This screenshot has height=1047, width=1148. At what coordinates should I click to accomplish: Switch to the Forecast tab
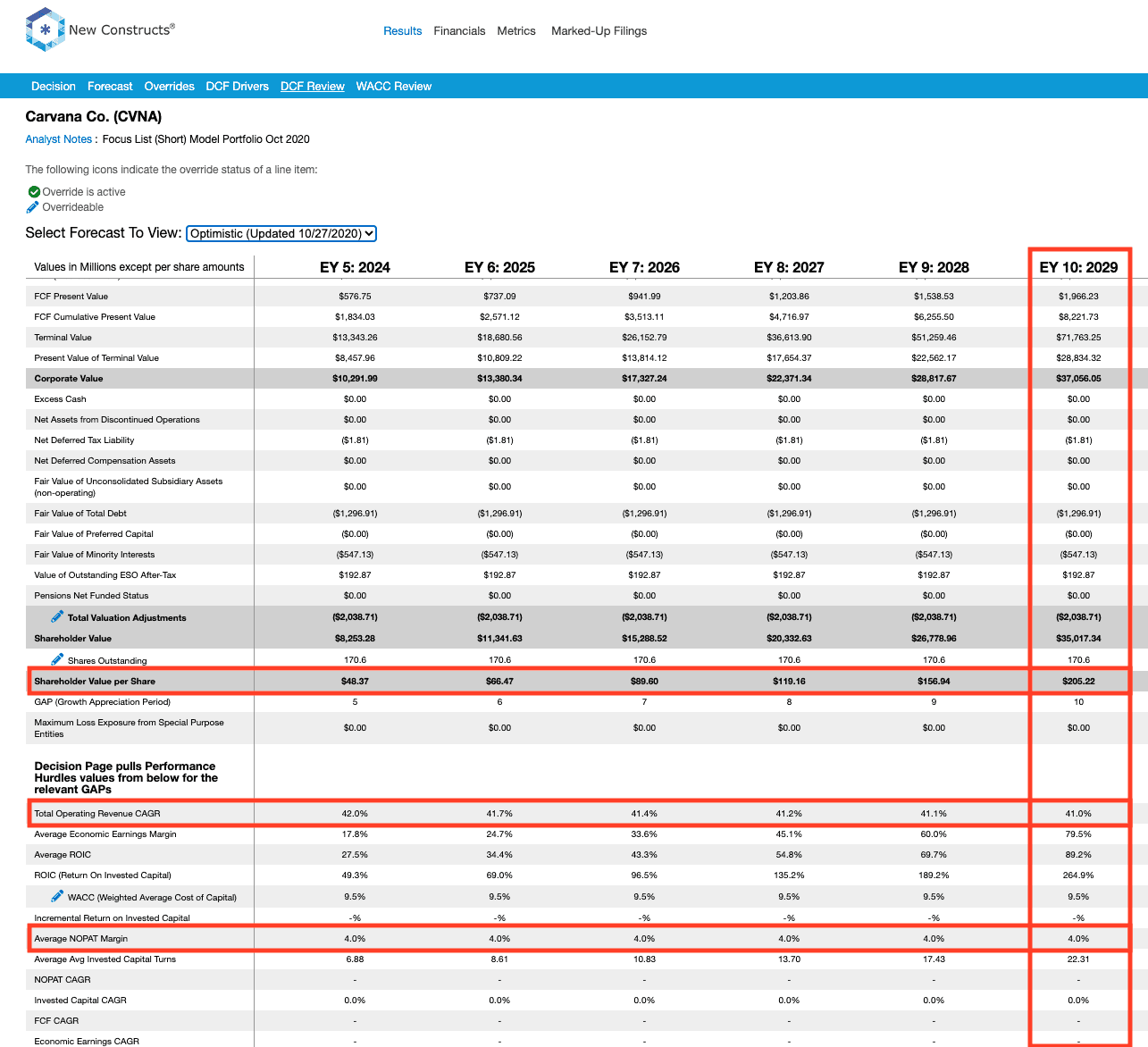(110, 86)
